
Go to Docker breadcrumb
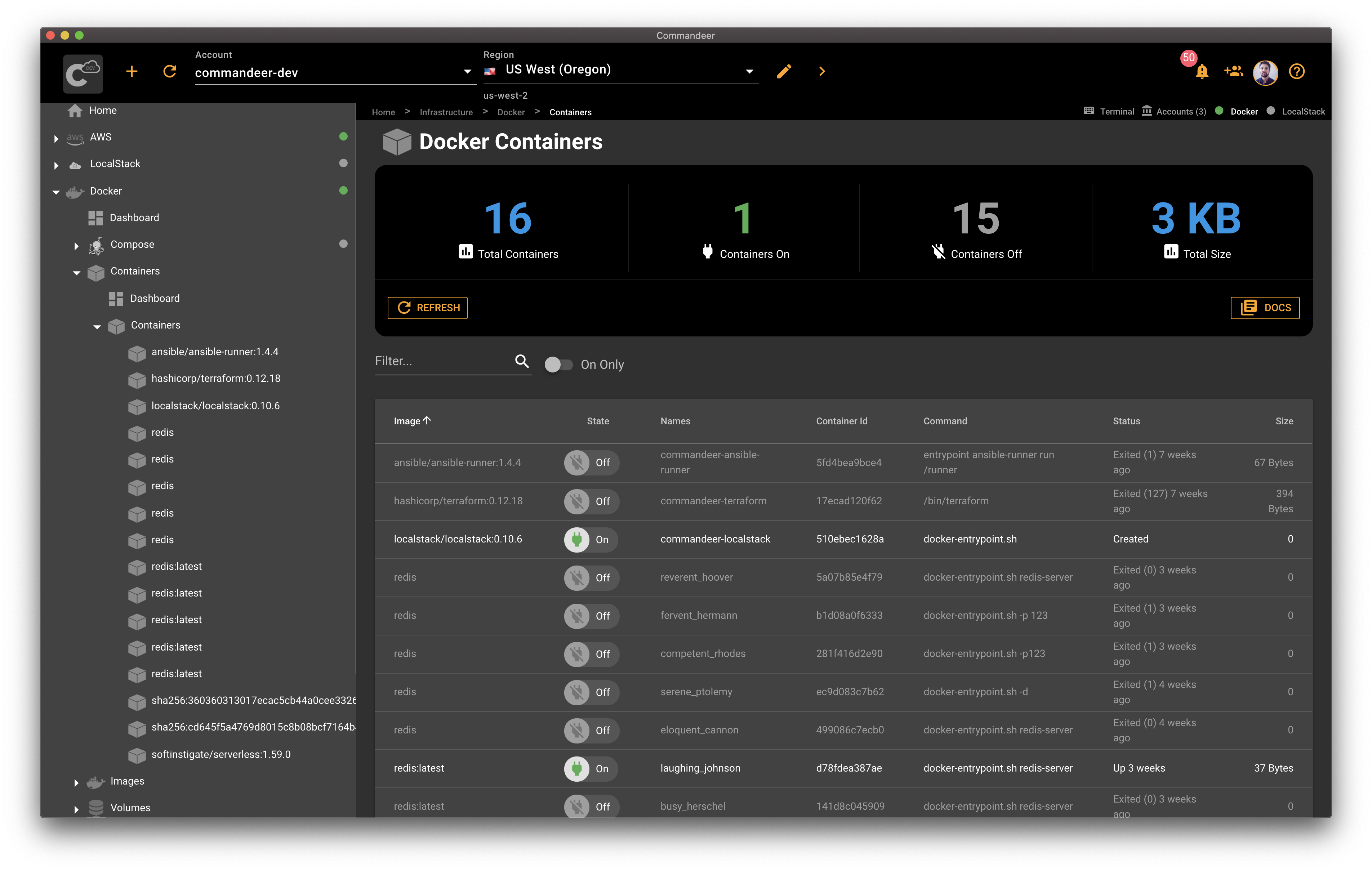tap(511, 112)
